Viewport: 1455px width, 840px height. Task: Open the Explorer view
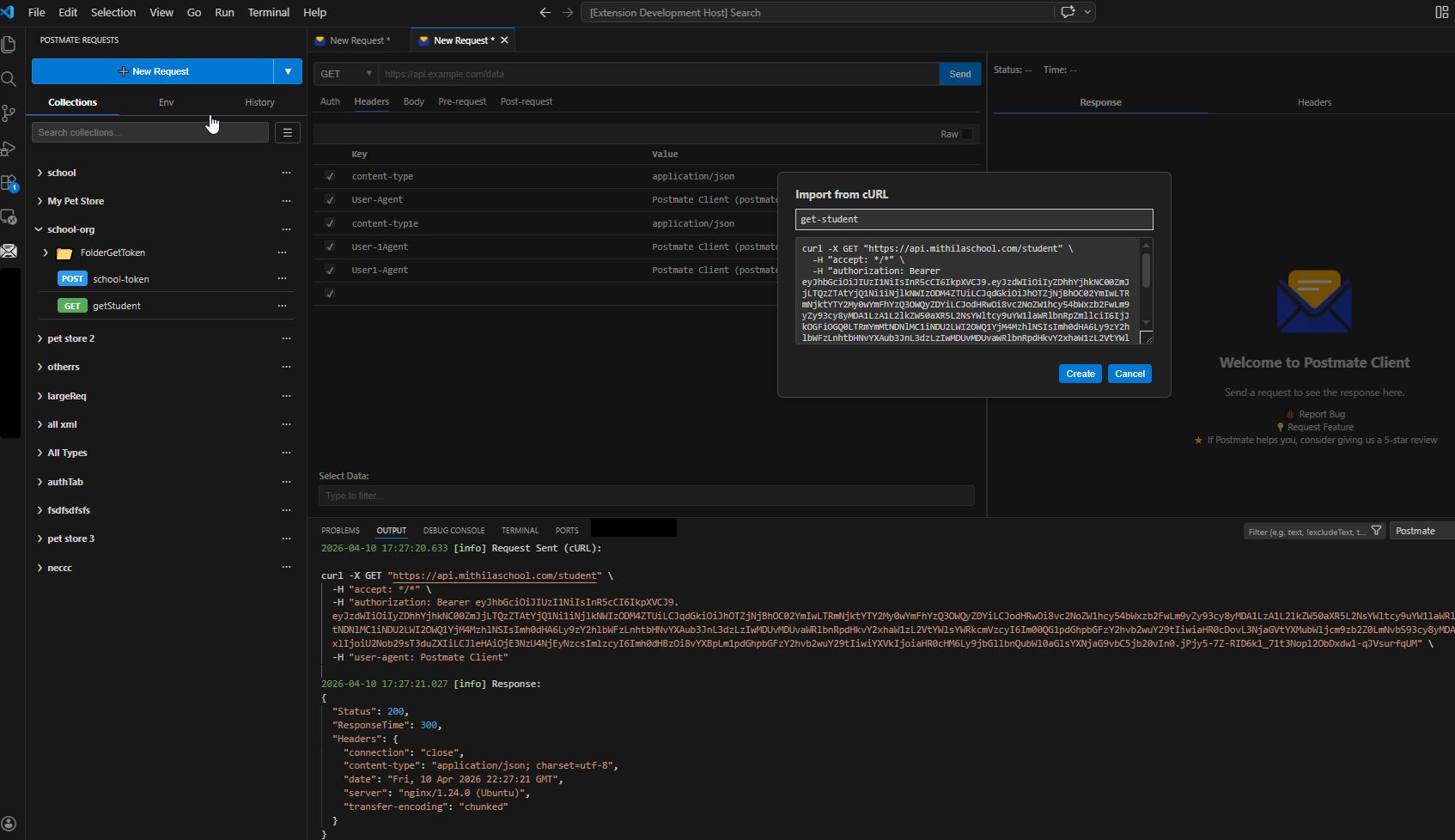(x=9, y=45)
